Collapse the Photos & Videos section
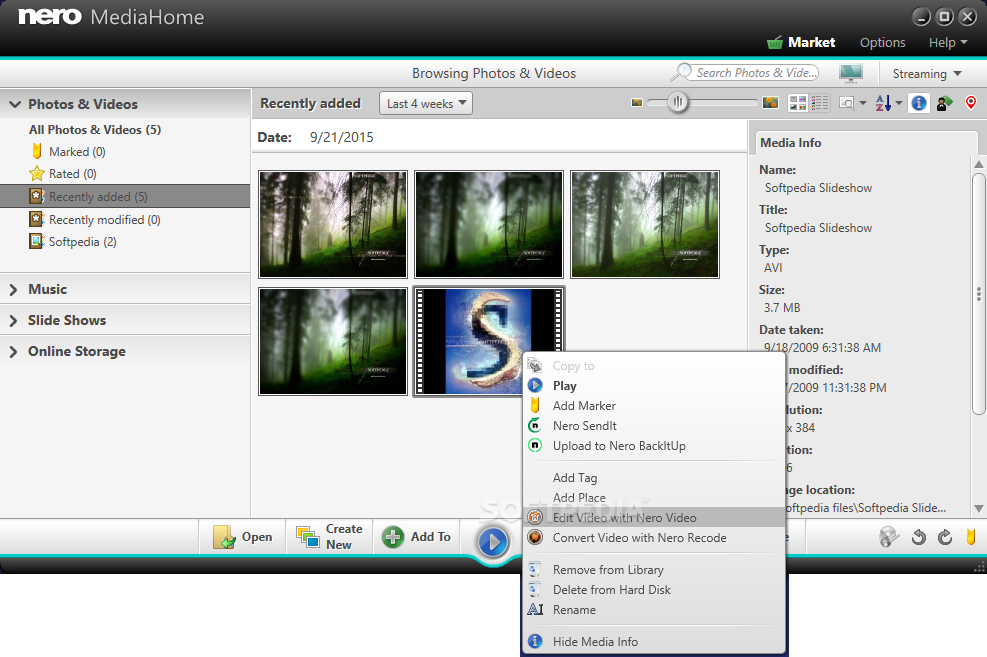 pyautogui.click(x=15, y=104)
